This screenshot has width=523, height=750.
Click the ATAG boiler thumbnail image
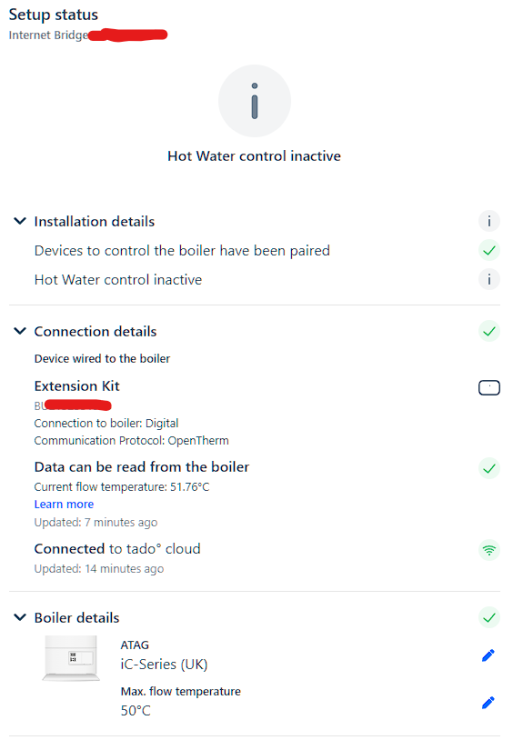[71, 658]
